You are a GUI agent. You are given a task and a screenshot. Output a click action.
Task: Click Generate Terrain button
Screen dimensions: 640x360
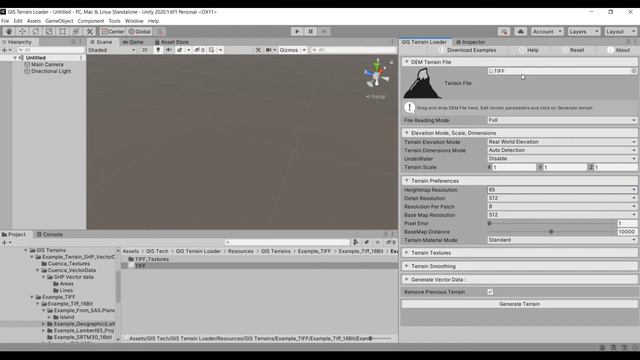pyautogui.click(x=519, y=304)
